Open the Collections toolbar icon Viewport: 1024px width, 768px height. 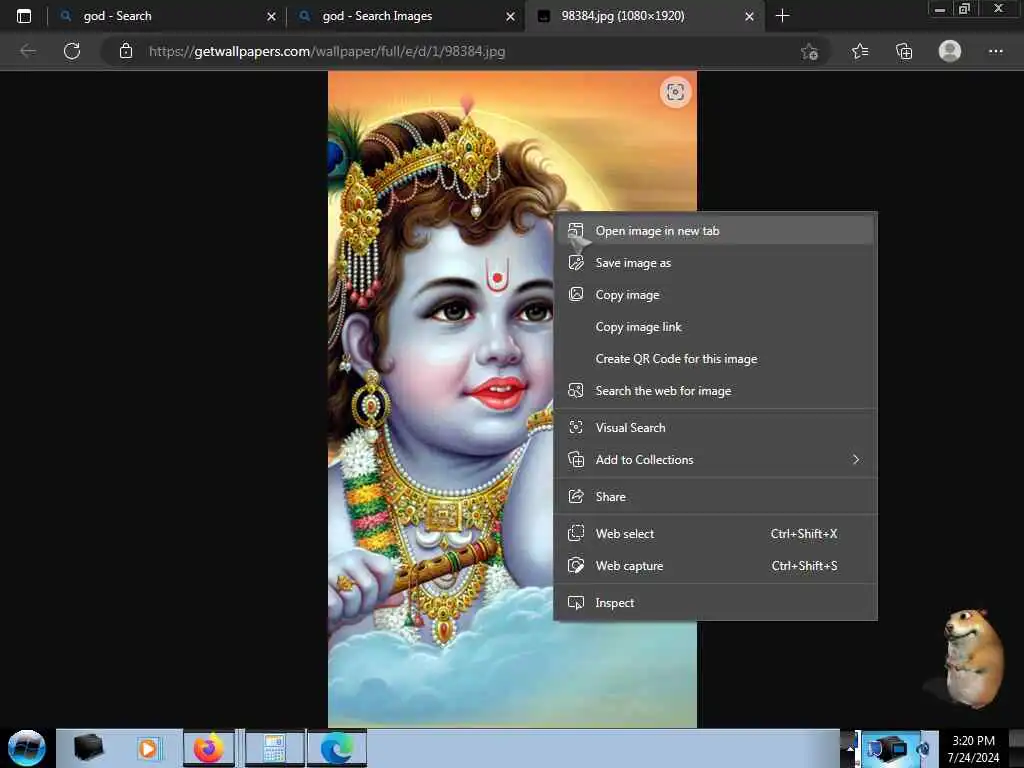tap(904, 51)
